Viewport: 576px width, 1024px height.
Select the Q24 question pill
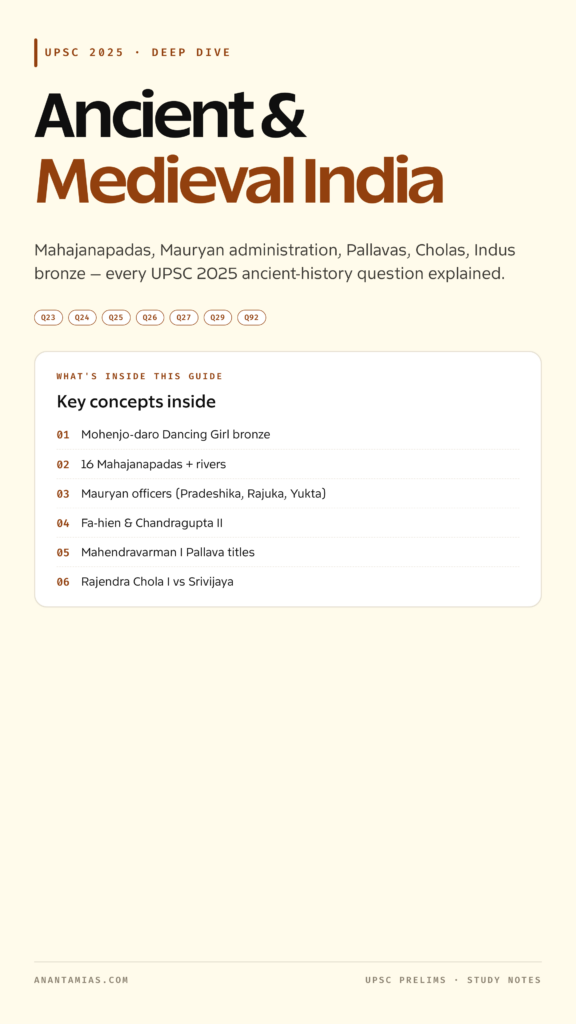pyautogui.click(x=82, y=317)
